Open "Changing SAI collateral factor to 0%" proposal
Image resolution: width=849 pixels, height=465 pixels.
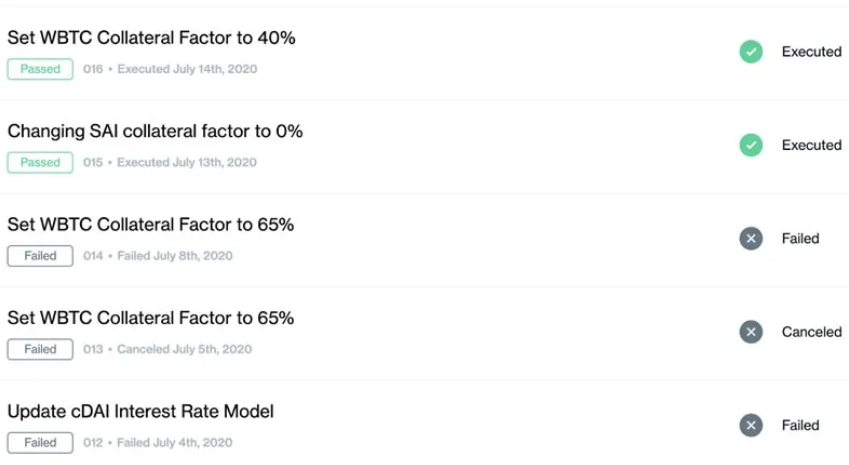(x=155, y=131)
